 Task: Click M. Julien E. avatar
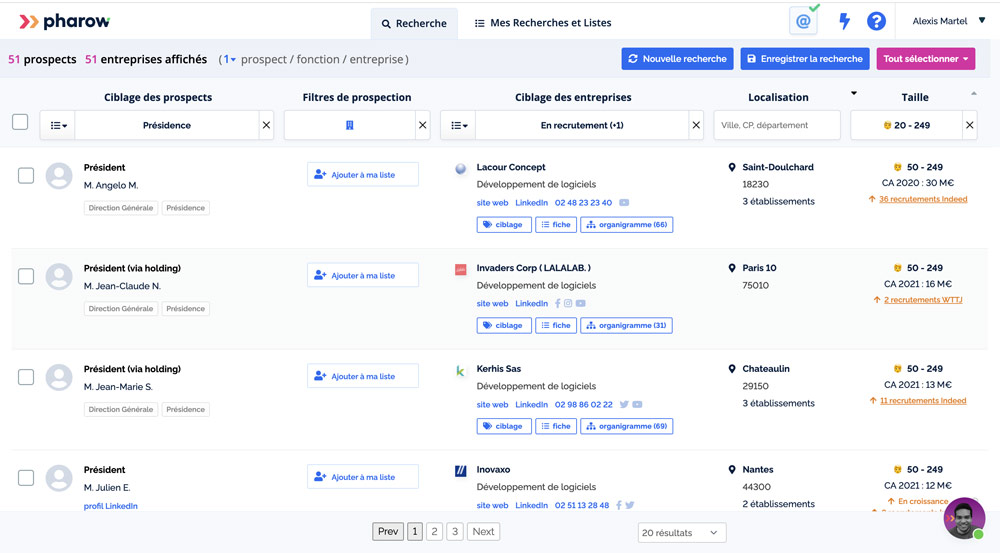click(59, 478)
